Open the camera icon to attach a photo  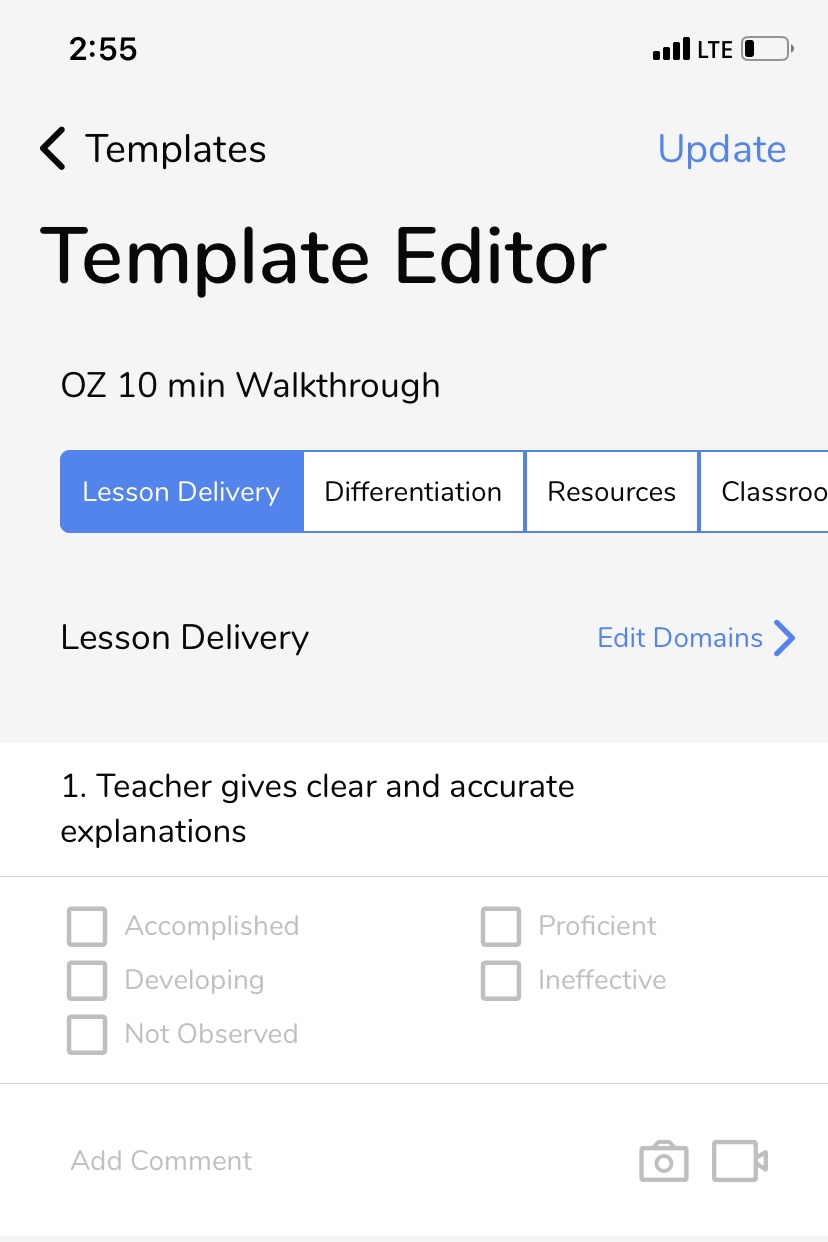click(x=663, y=1161)
